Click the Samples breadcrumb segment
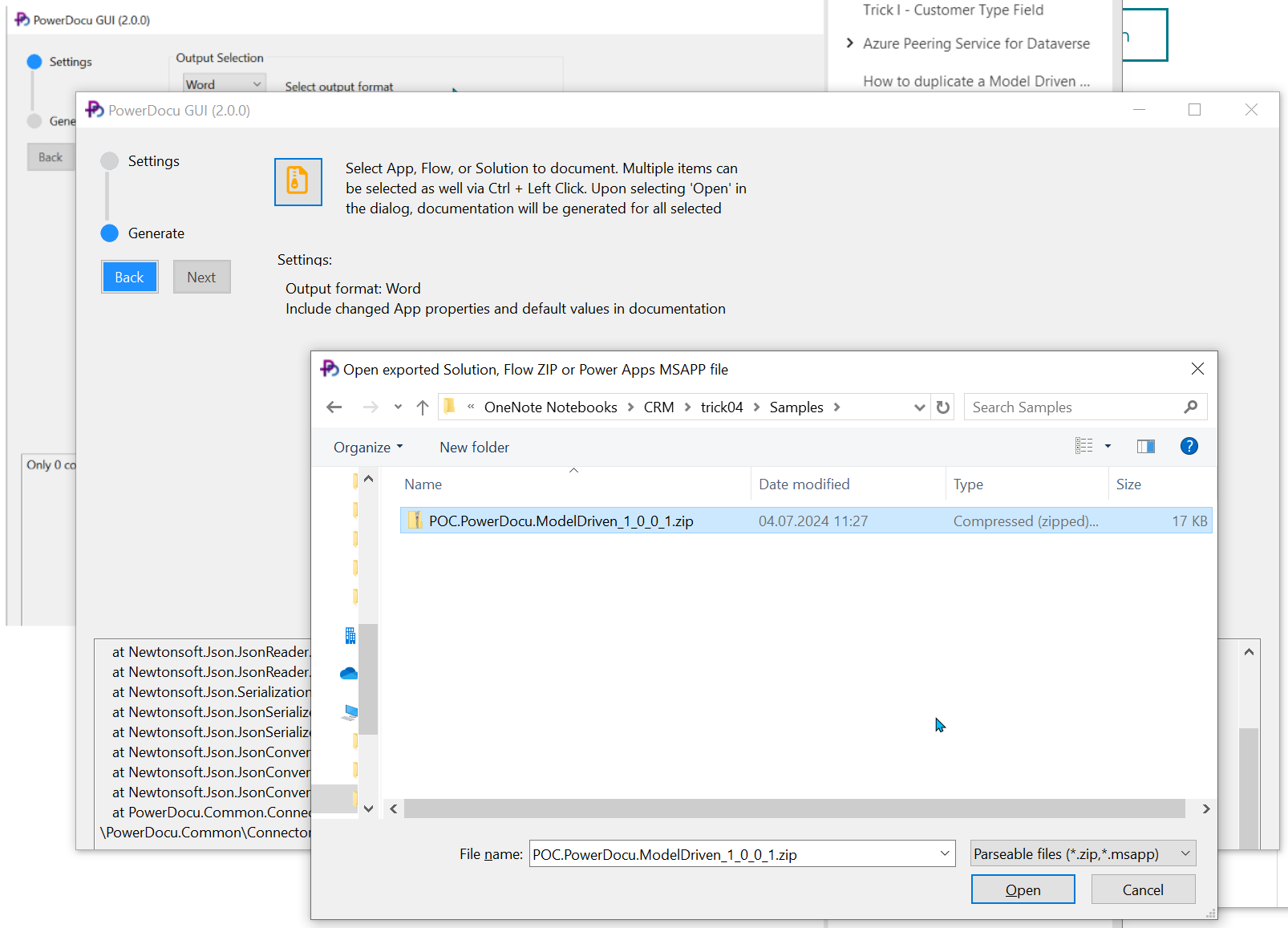1288x928 pixels. pyautogui.click(x=796, y=407)
